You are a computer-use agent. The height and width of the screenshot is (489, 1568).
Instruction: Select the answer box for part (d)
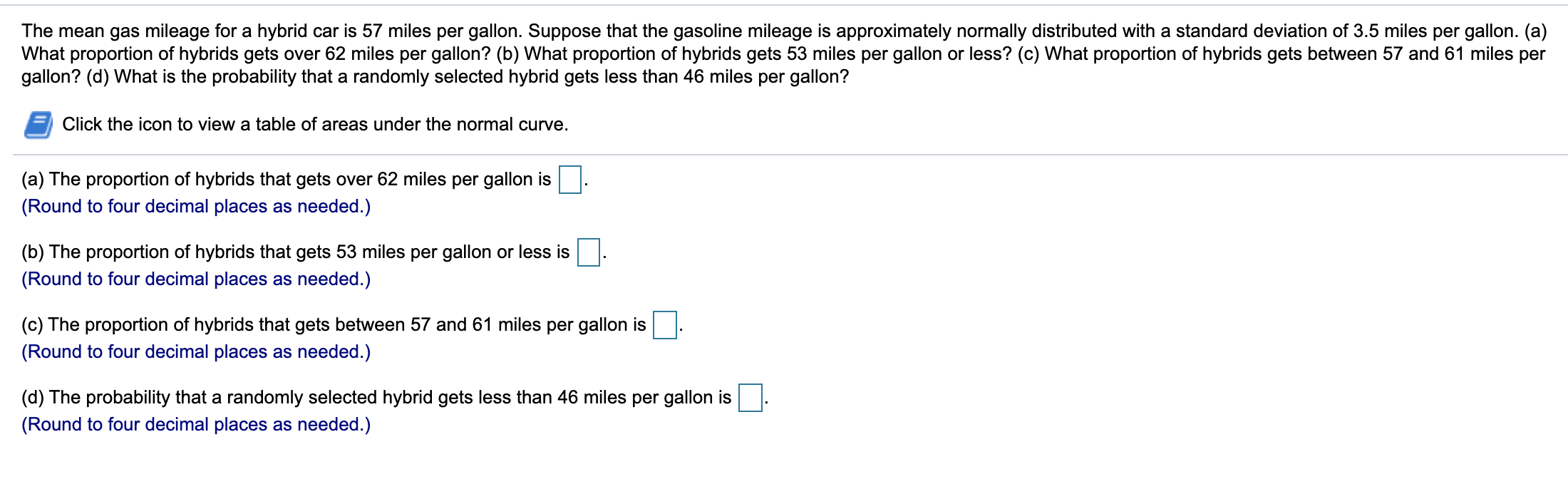(x=750, y=398)
